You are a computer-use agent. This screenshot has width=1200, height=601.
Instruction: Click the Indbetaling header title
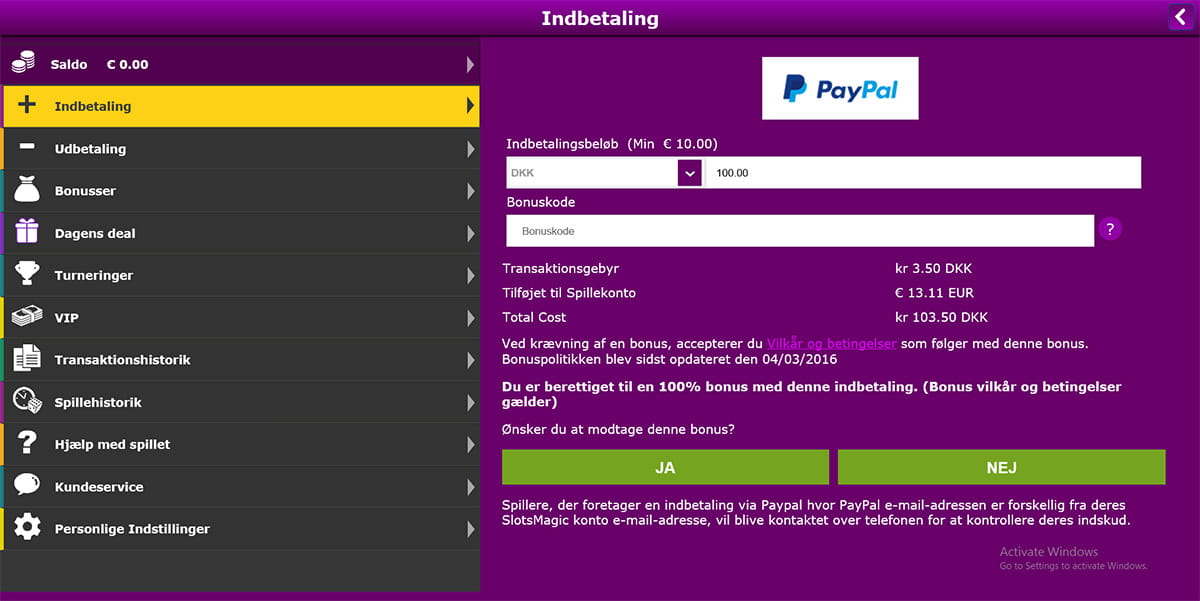[x=600, y=18]
